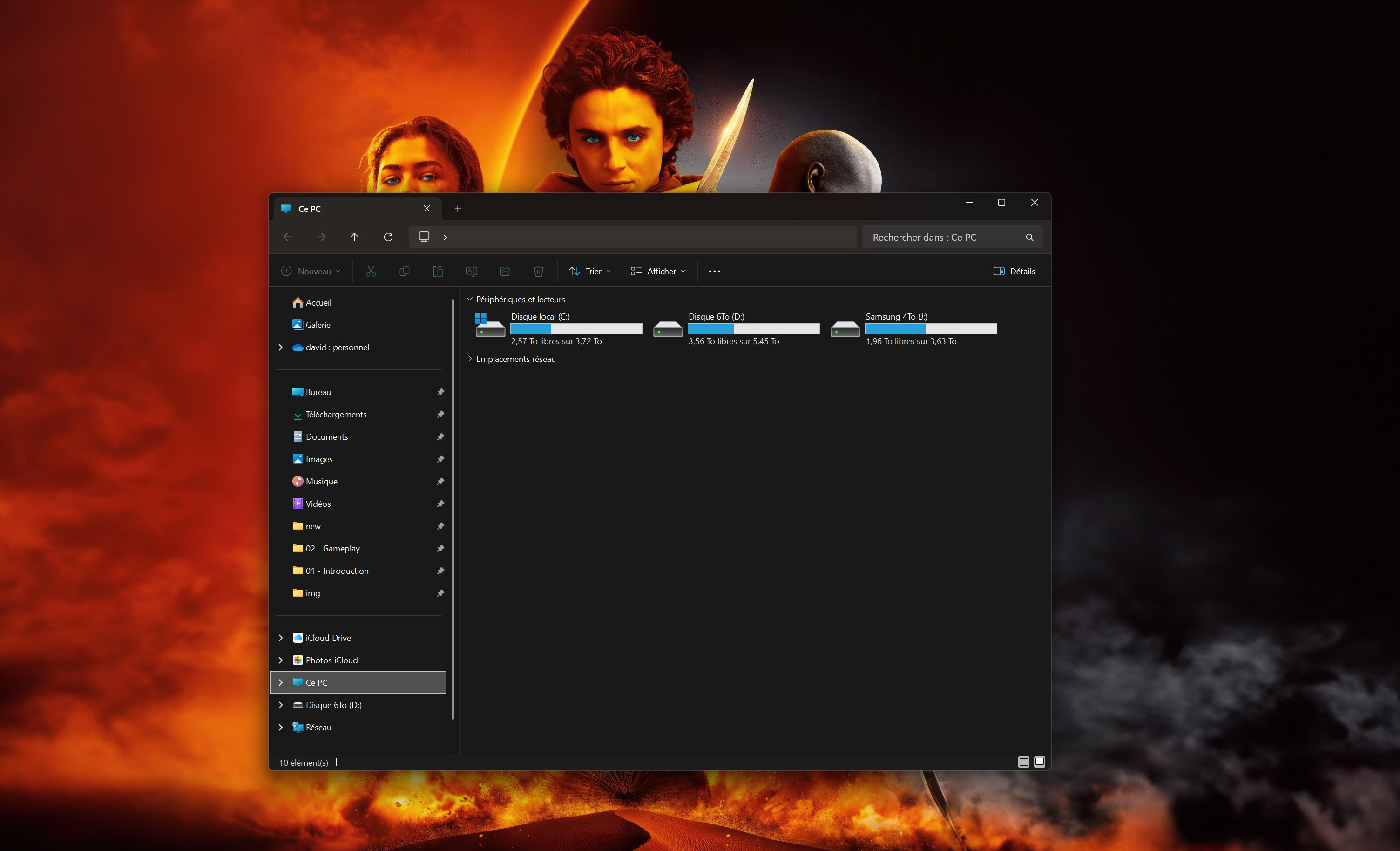Open the Afficher dropdown

[x=657, y=271]
